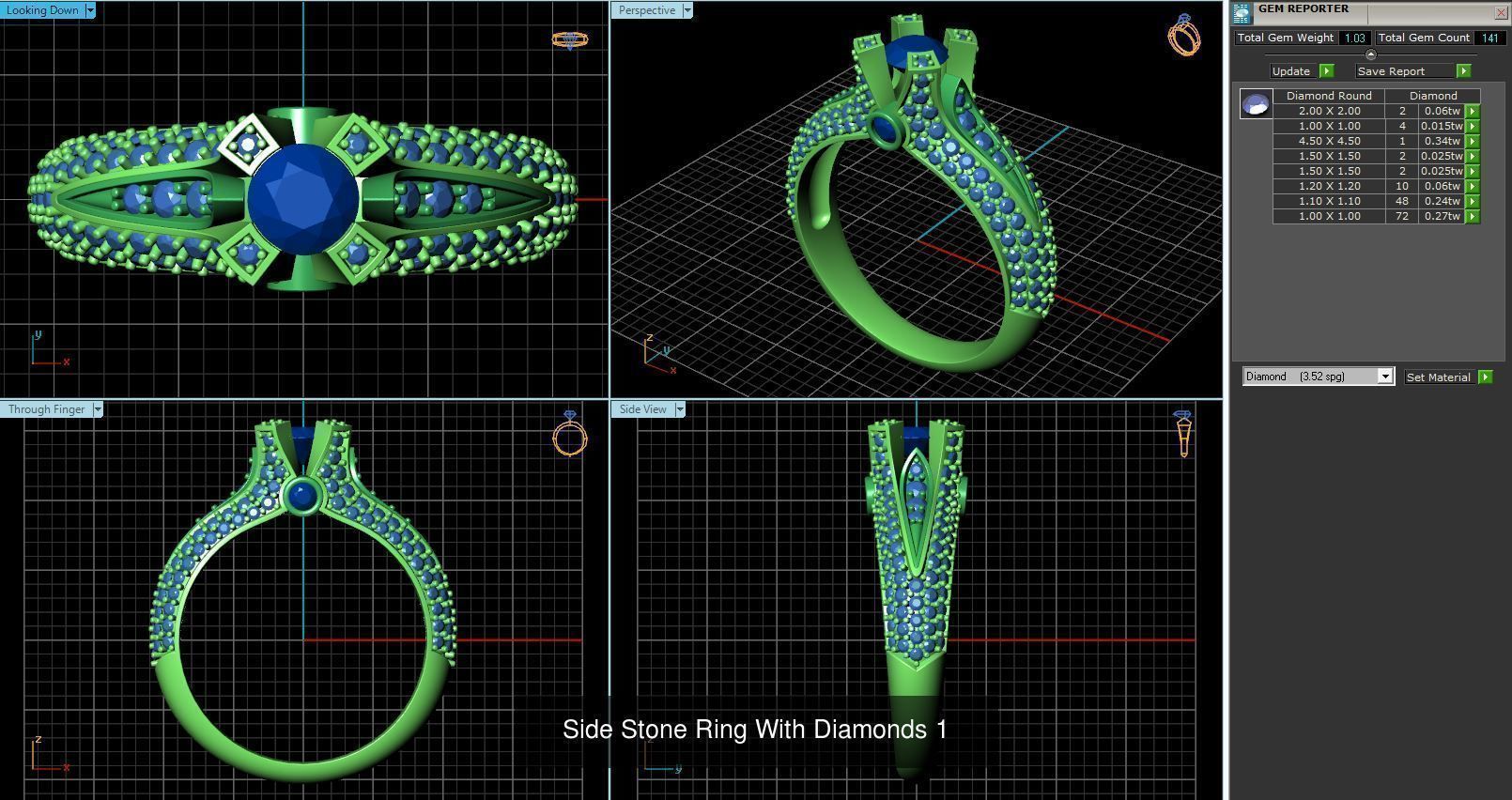The image size is (1512, 800).
Task: Click the 4.50 X 4.50 size cell
Action: tap(1329, 141)
